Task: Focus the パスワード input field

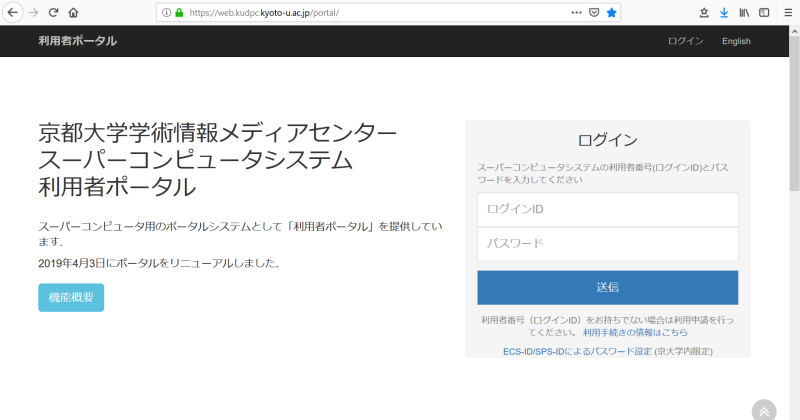Action: [x=608, y=243]
